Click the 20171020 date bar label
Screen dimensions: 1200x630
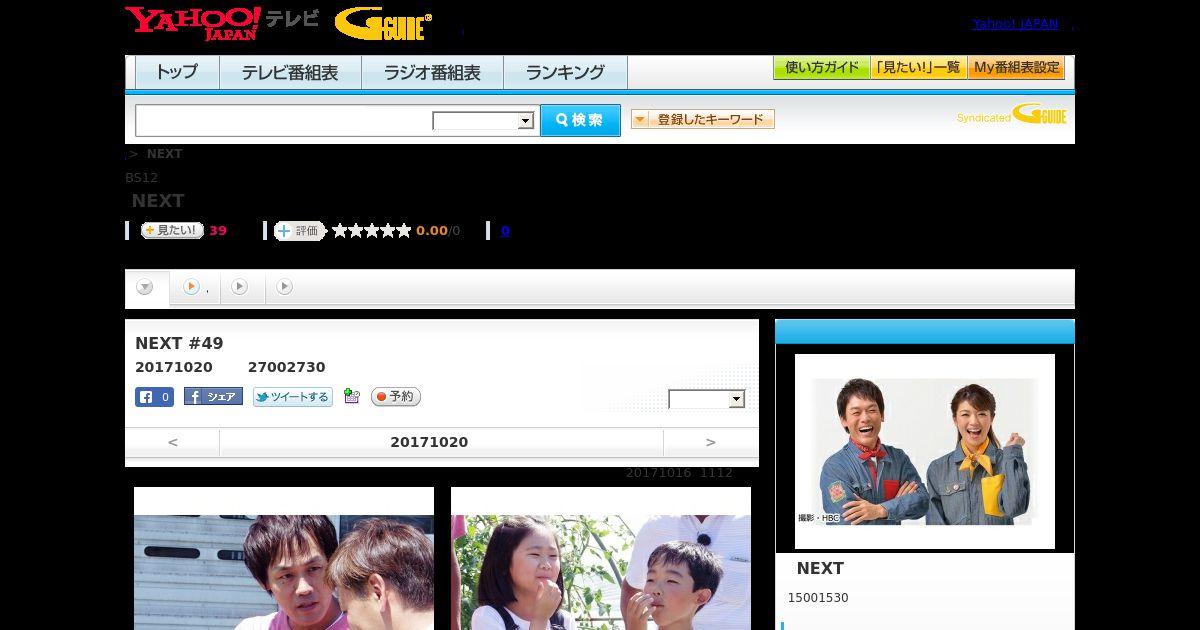point(429,442)
